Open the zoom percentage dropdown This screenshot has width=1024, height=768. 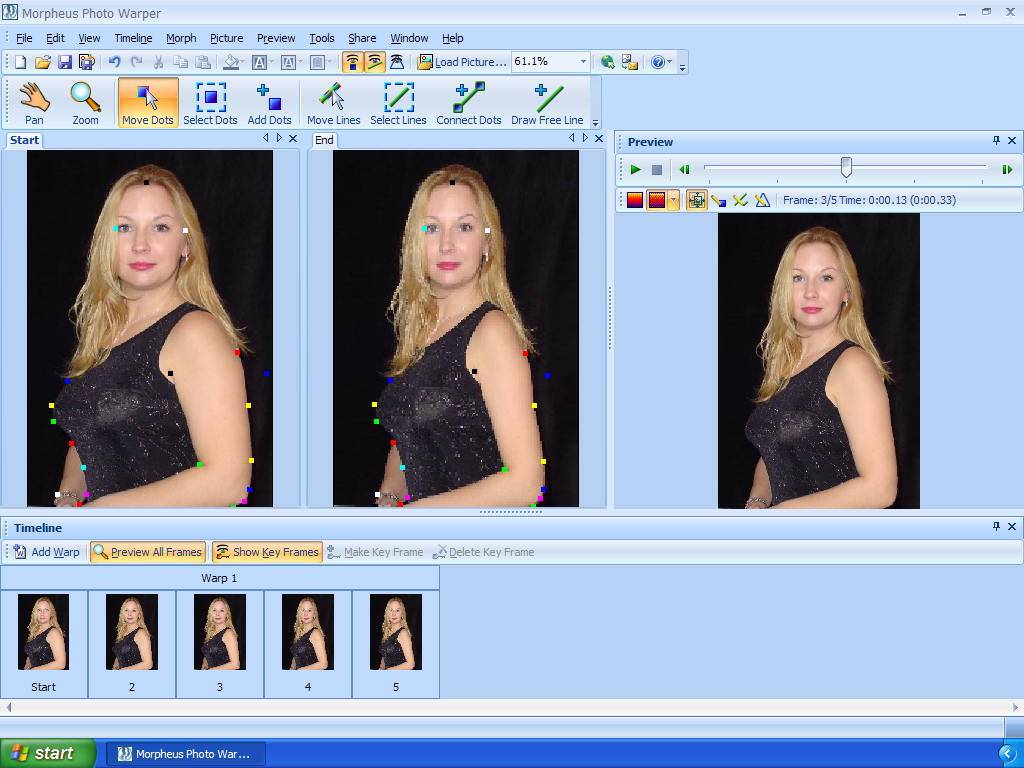[x=583, y=62]
